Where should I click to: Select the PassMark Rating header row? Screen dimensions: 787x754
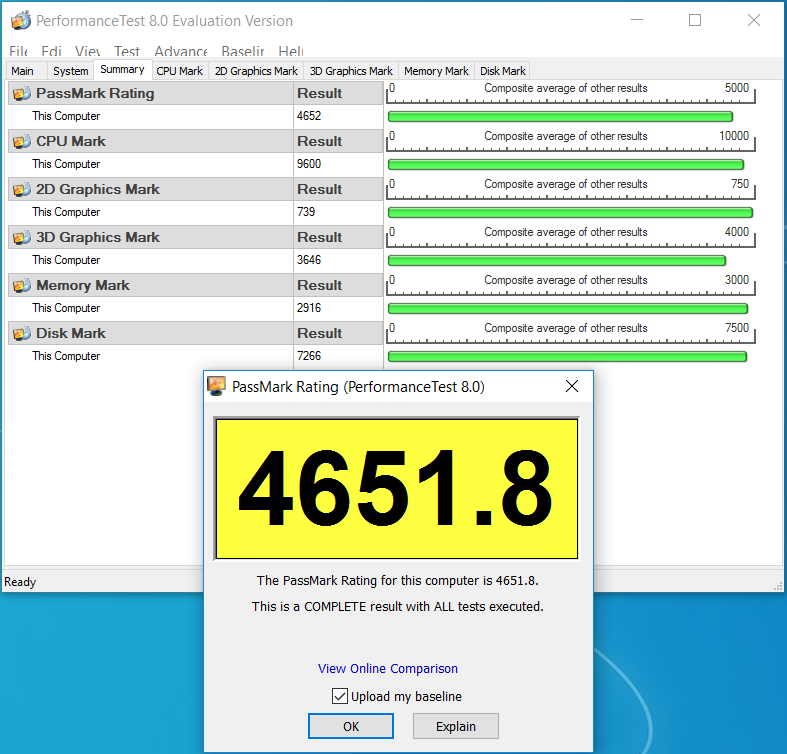pyautogui.click(x=196, y=93)
